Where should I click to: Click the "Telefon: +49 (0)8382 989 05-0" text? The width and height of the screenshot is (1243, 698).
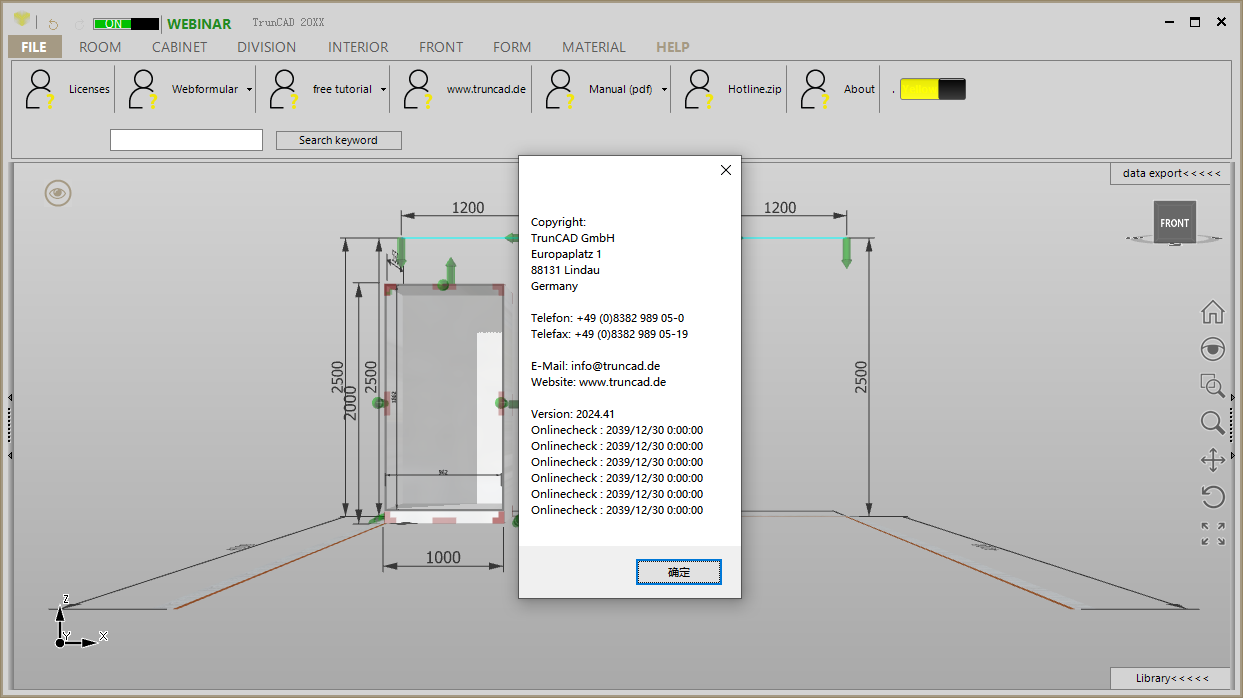point(607,318)
